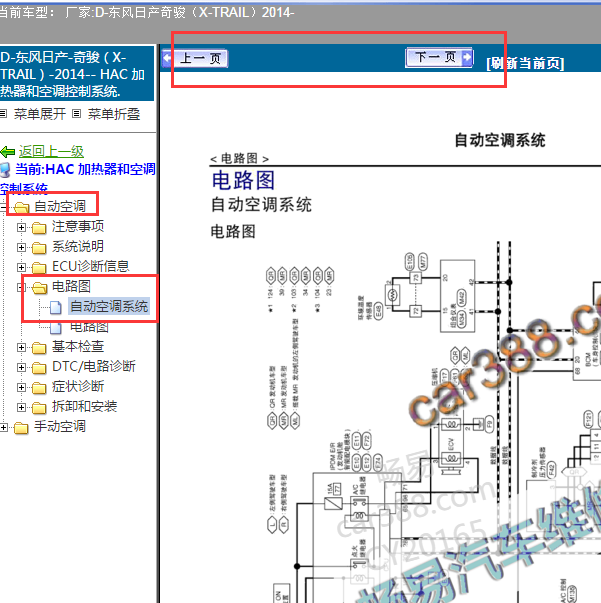Click the 自动空调系统 page title

click(x=499, y=140)
